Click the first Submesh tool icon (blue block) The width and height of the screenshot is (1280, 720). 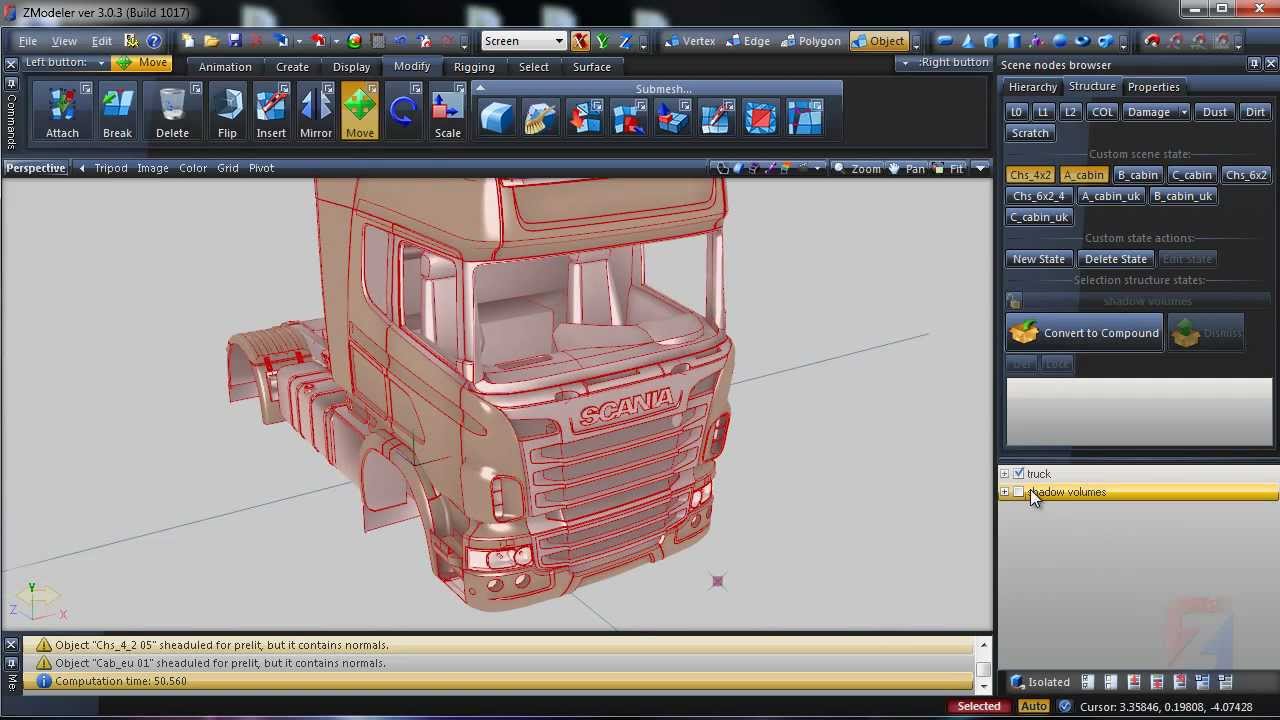(496, 118)
